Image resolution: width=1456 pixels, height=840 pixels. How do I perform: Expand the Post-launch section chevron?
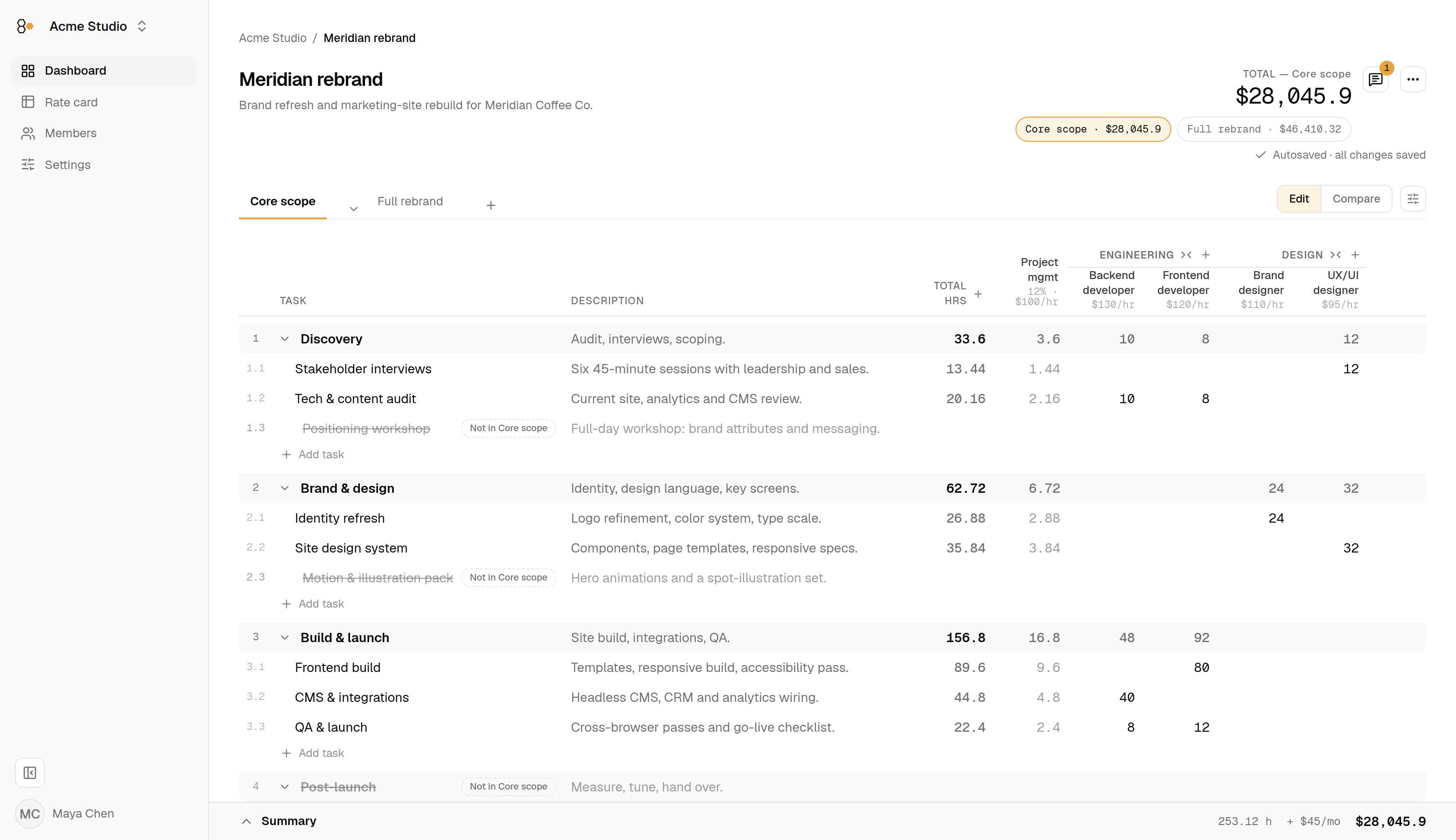coord(284,787)
